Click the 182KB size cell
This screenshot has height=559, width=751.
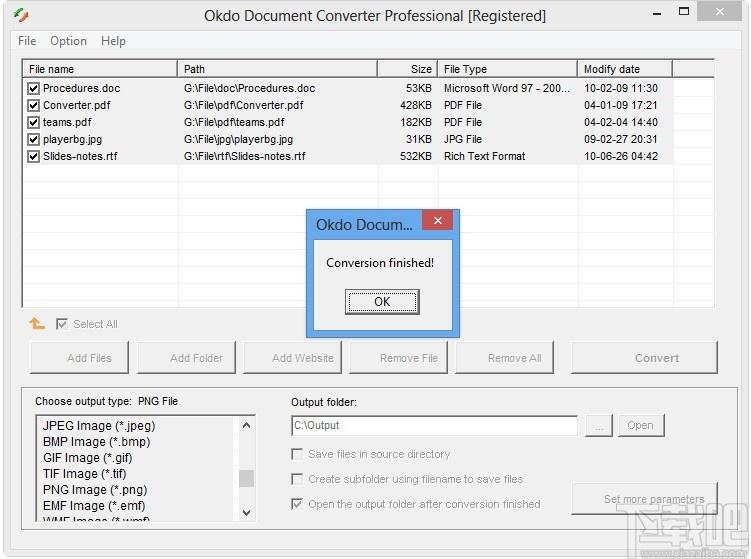416,122
